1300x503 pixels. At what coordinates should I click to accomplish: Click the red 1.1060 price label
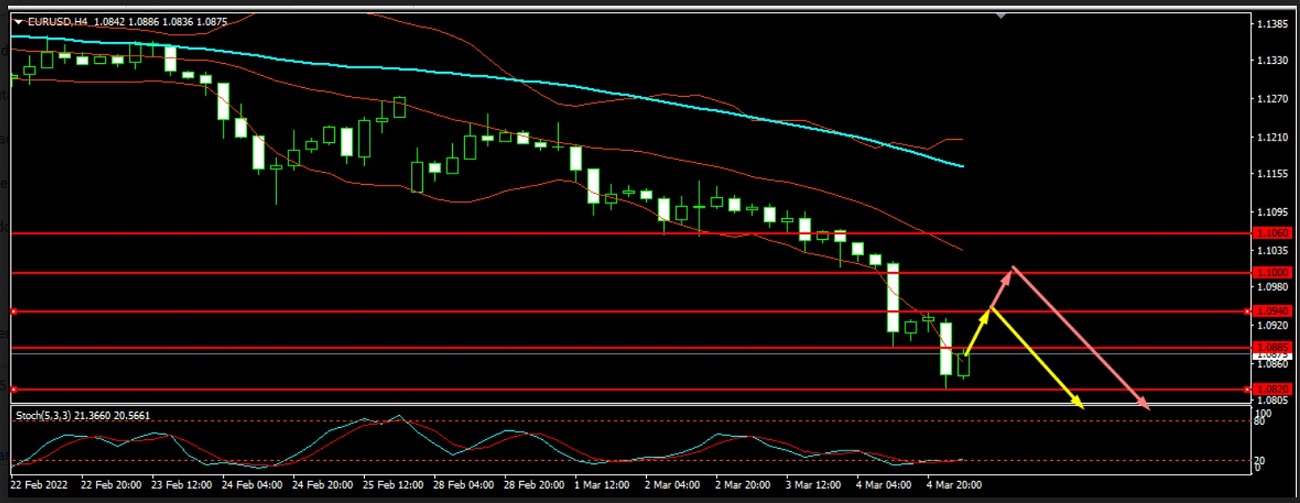pos(1271,233)
